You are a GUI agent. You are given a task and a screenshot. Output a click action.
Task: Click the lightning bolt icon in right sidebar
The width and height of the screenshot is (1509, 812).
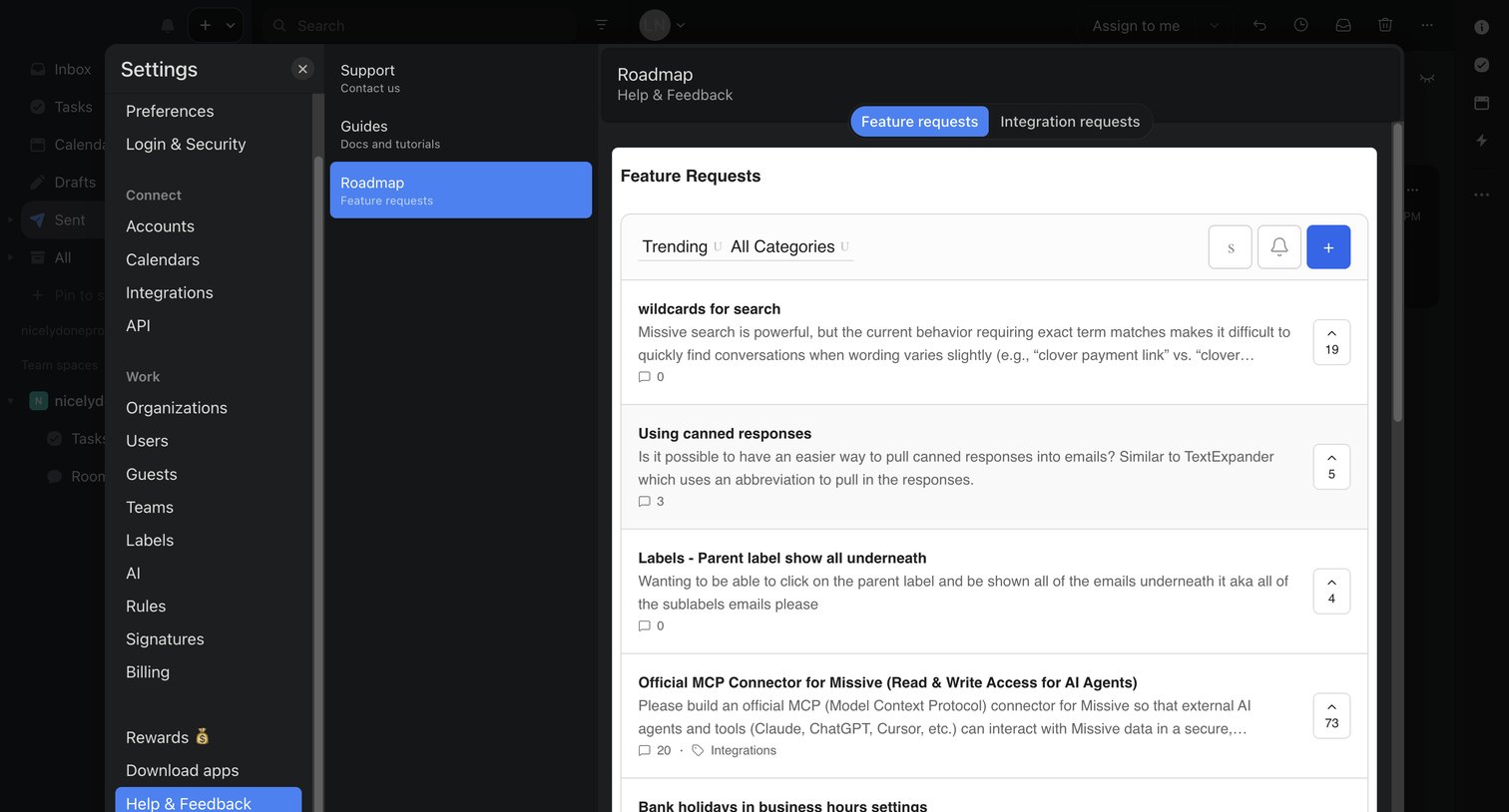(x=1482, y=141)
